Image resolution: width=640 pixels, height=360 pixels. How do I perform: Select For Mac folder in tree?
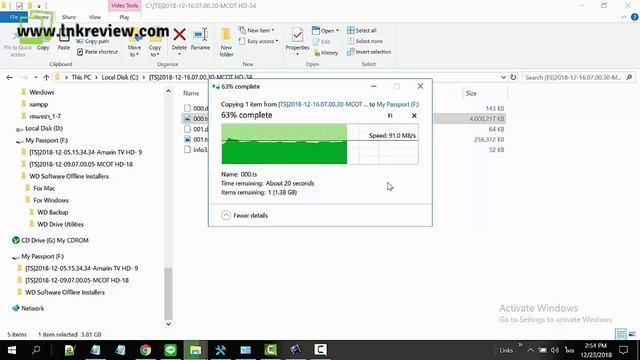[44, 188]
